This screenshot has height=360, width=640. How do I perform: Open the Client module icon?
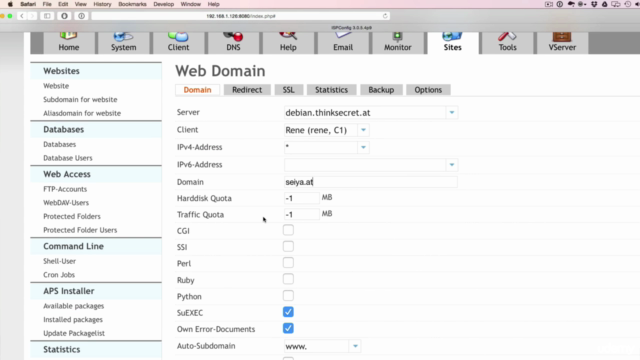[x=178, y=42]
